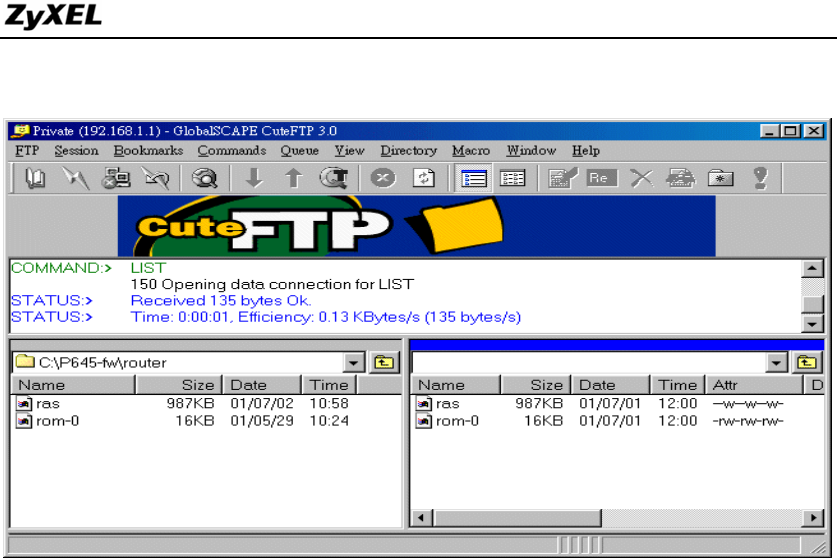Expand the local path C:\P645-fw\router dropdown

(353, 363)
